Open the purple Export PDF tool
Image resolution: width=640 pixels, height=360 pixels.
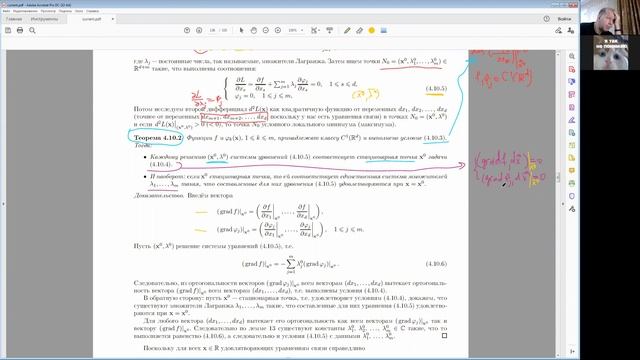[x=572, y=107]
